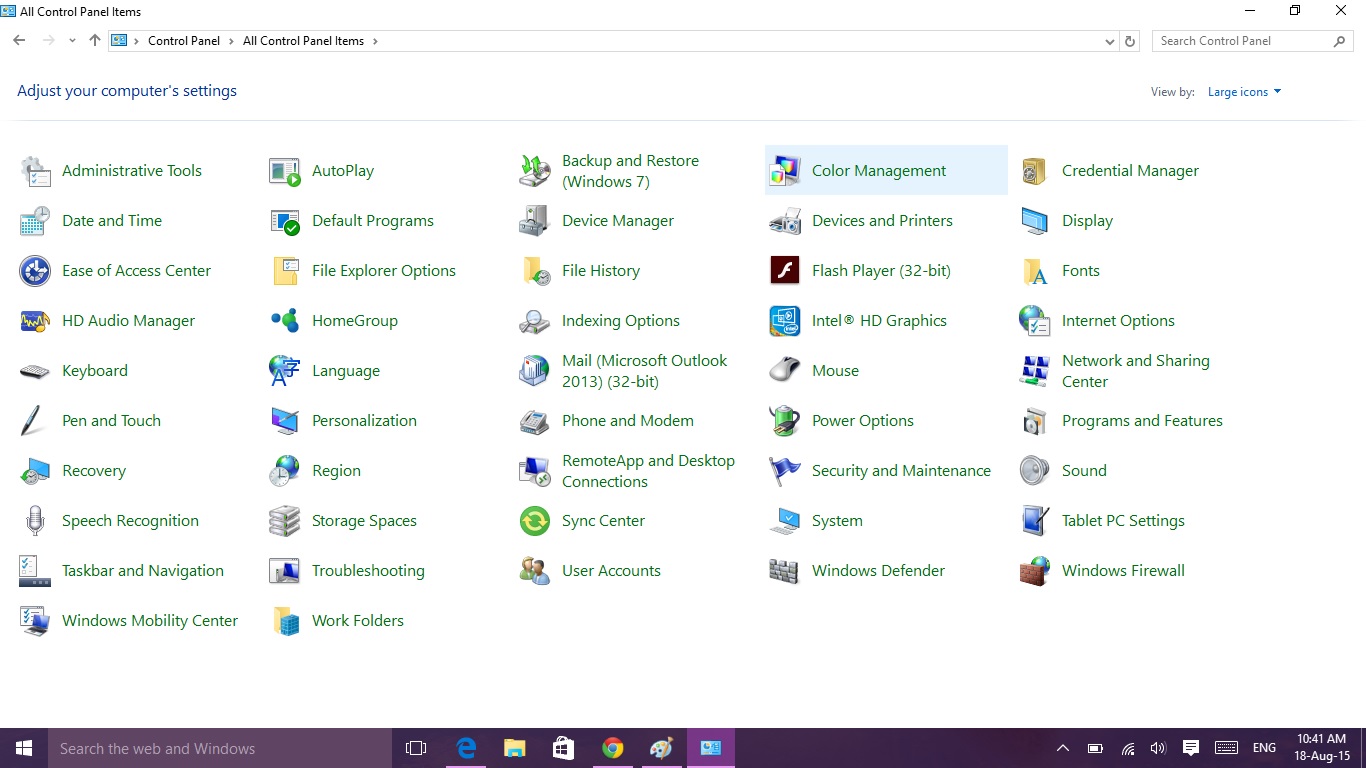Screen dimensions: 1366x768
Task: Open RemoteApp and Desktop Connections link
Action: (x=648, y=471)
